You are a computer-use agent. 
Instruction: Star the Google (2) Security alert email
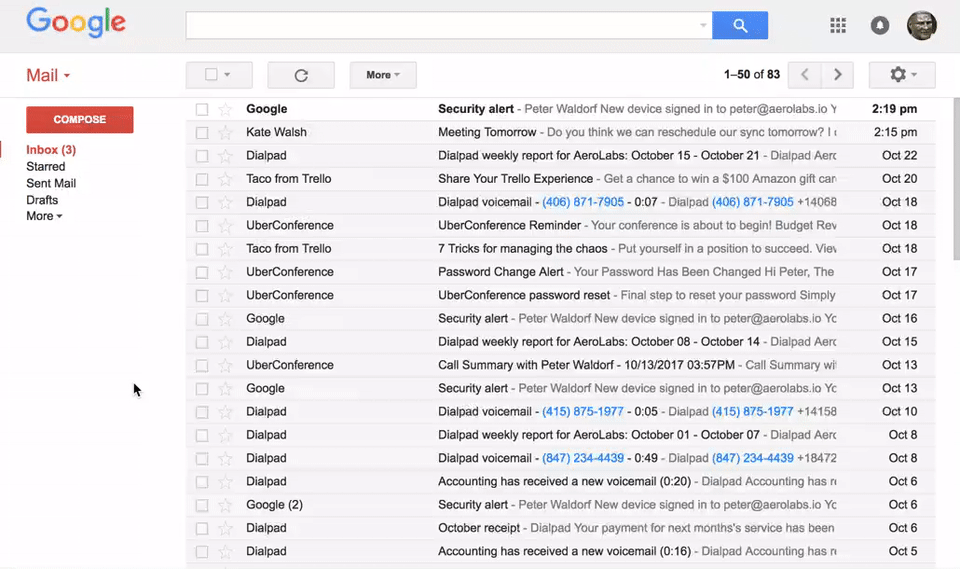click(x=225, y=505)
